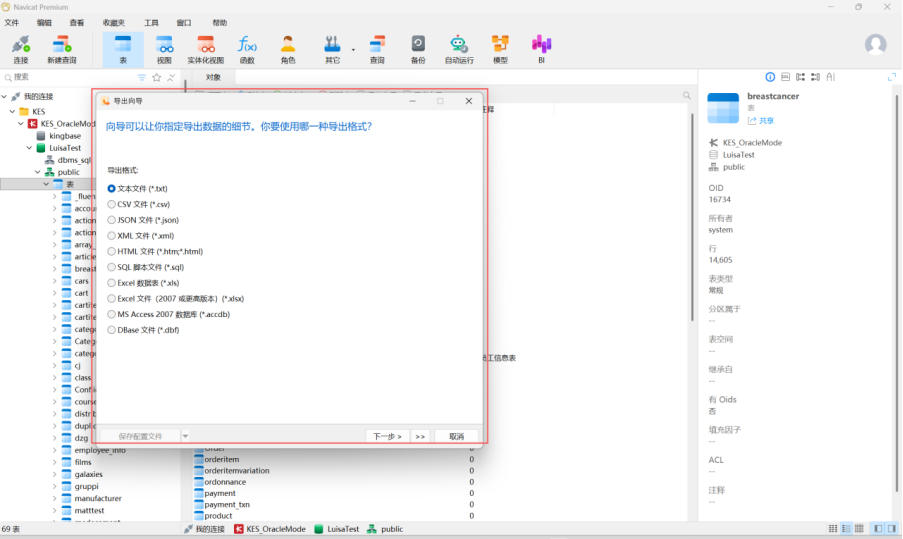Click the Cancel (取消) button in wizard

click(456, 436)
